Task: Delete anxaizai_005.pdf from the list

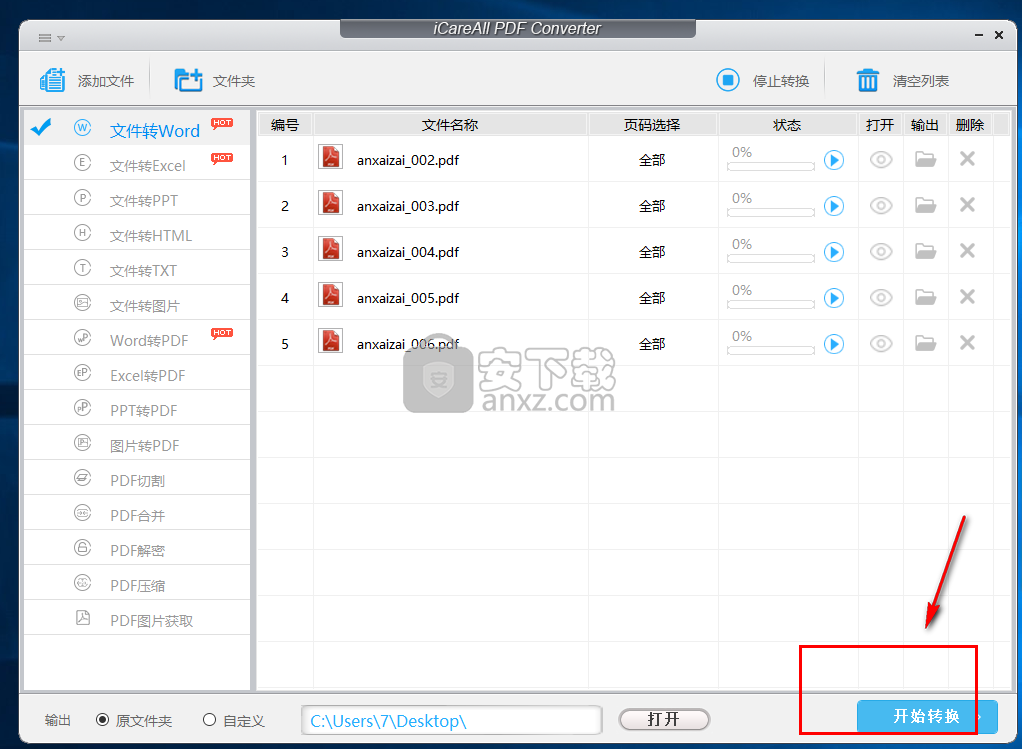Action: (x=967, y=297)
